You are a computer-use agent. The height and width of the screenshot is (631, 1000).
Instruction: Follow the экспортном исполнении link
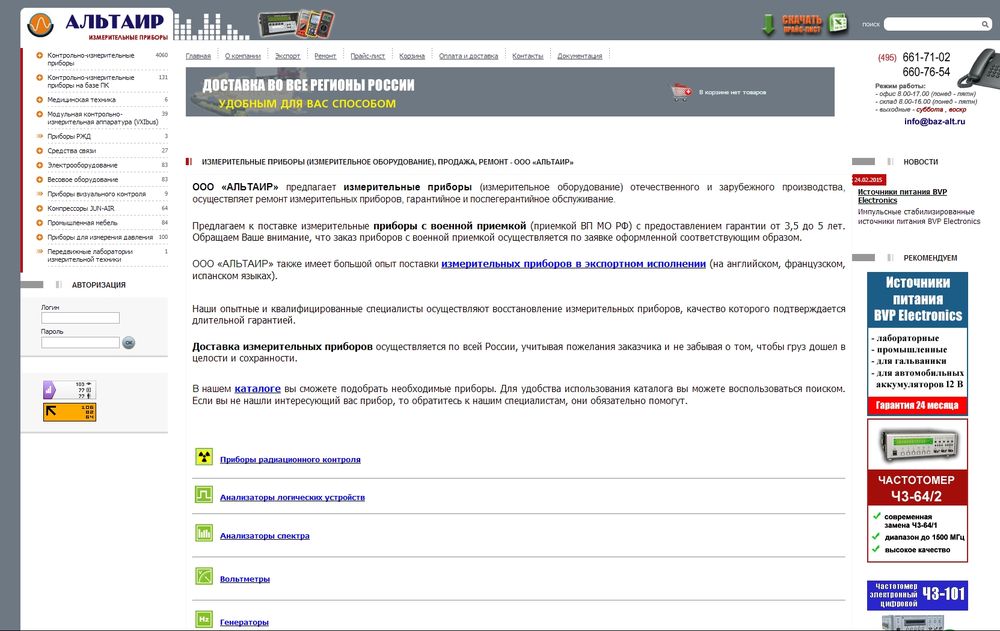pos(573,264)
